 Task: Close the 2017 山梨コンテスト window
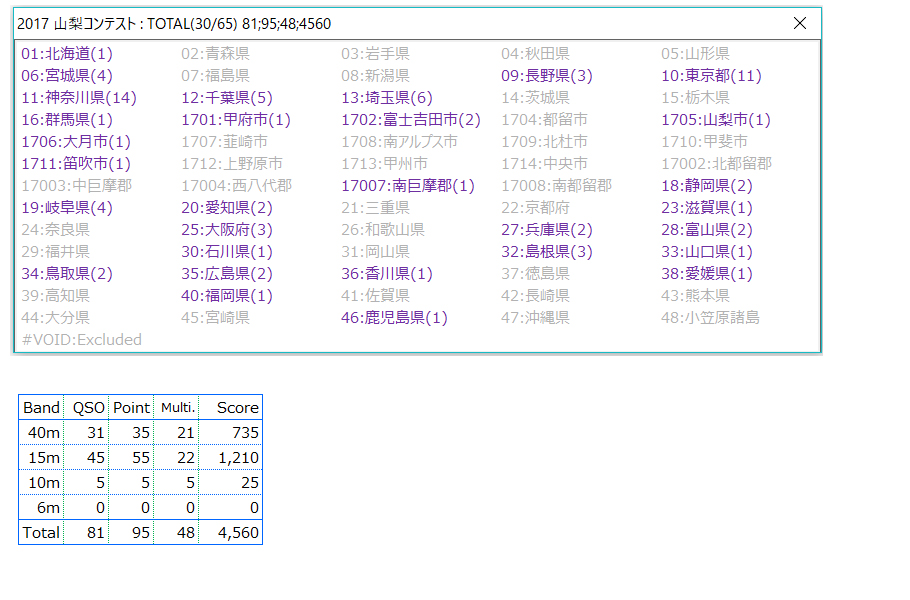coord(799,24)
